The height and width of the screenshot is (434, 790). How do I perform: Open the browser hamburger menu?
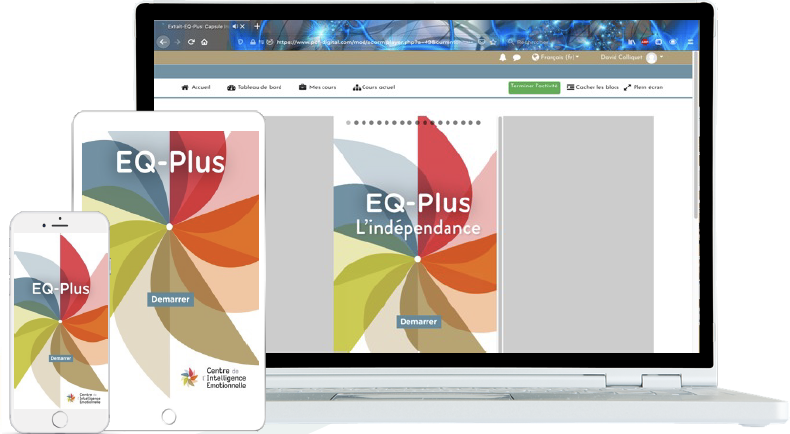pos(690,42)
